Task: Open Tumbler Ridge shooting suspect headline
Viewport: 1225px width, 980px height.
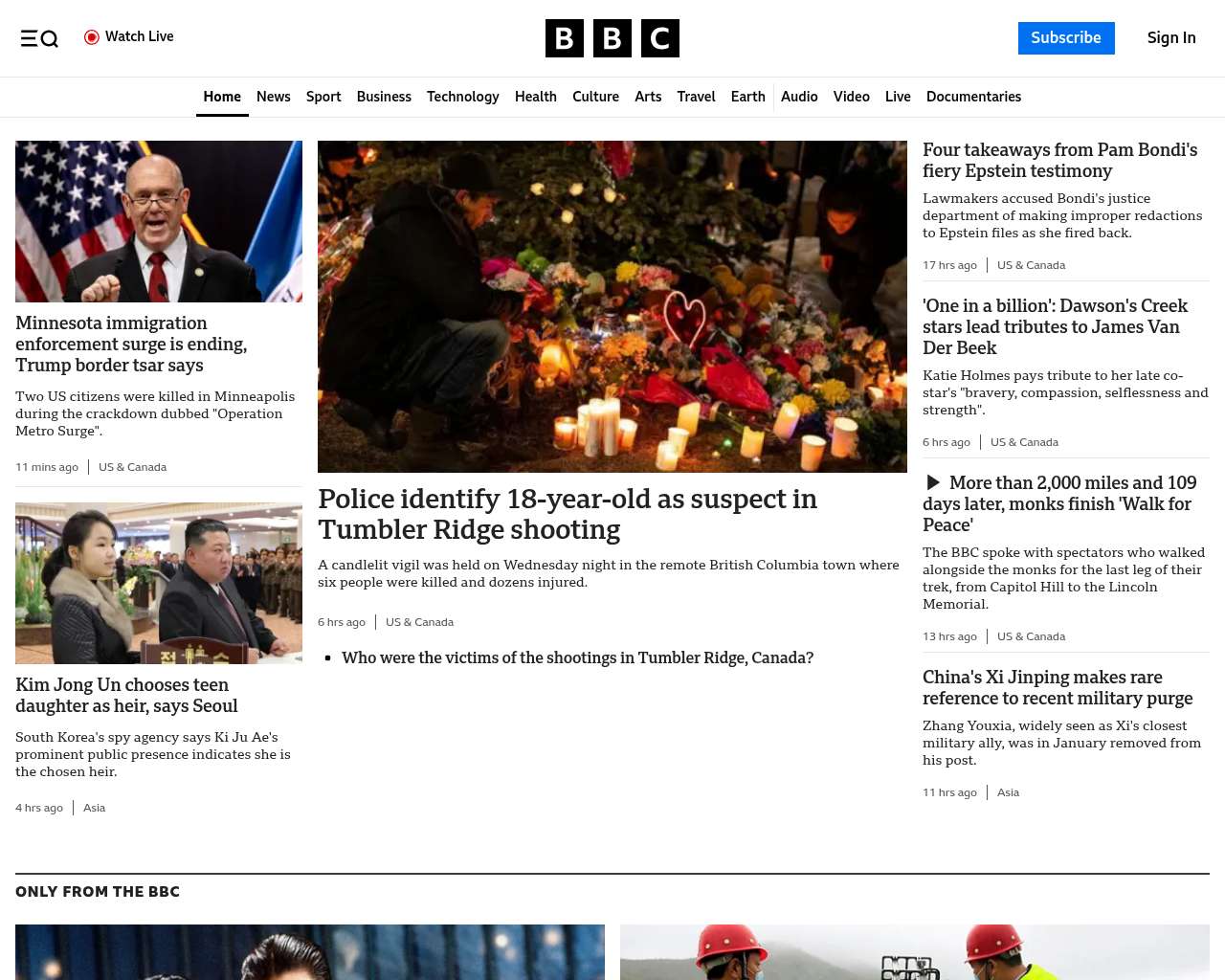Action: 568,514
